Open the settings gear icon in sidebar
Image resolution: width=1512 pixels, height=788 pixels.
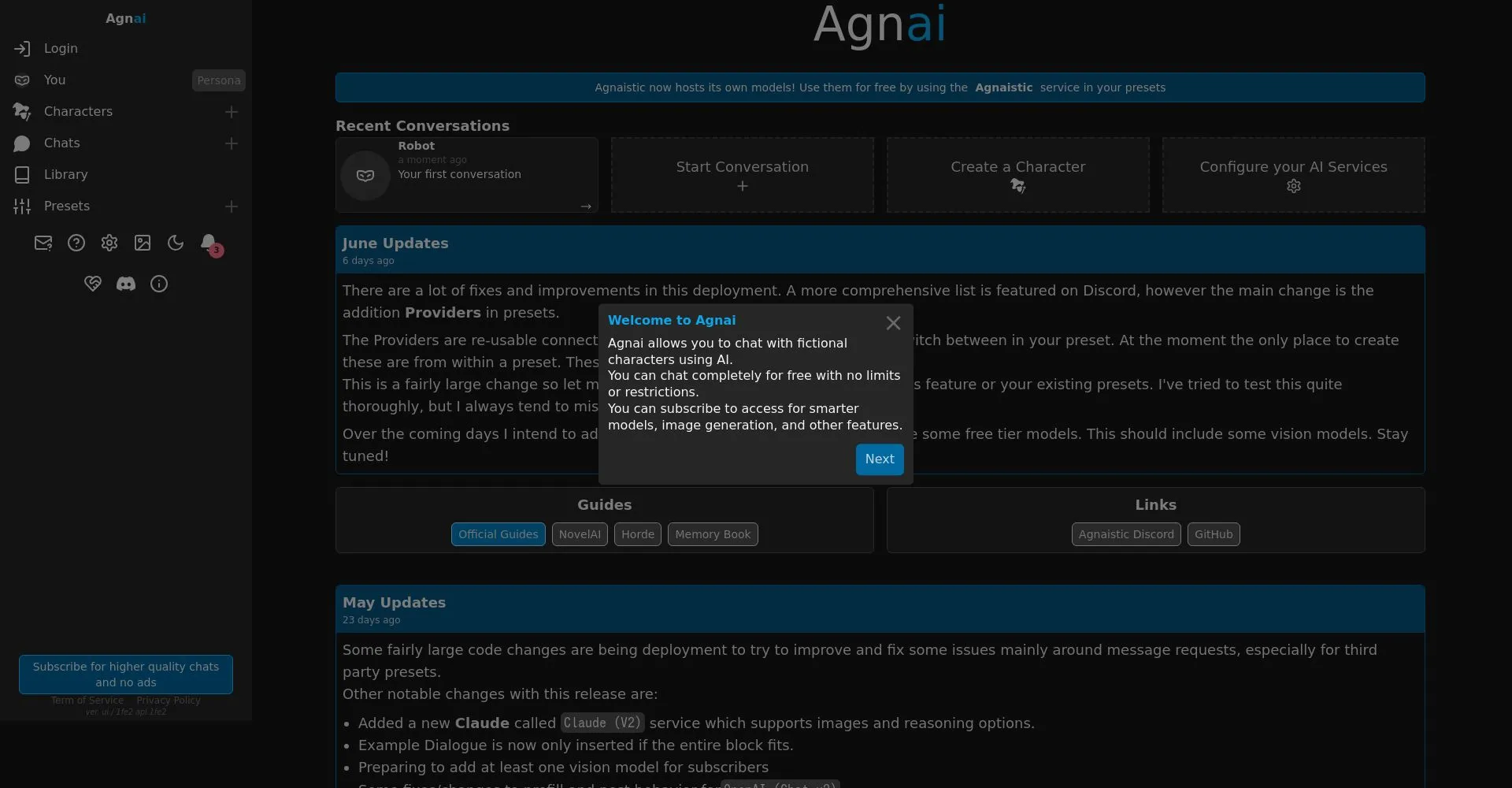(x=109, y=243)
